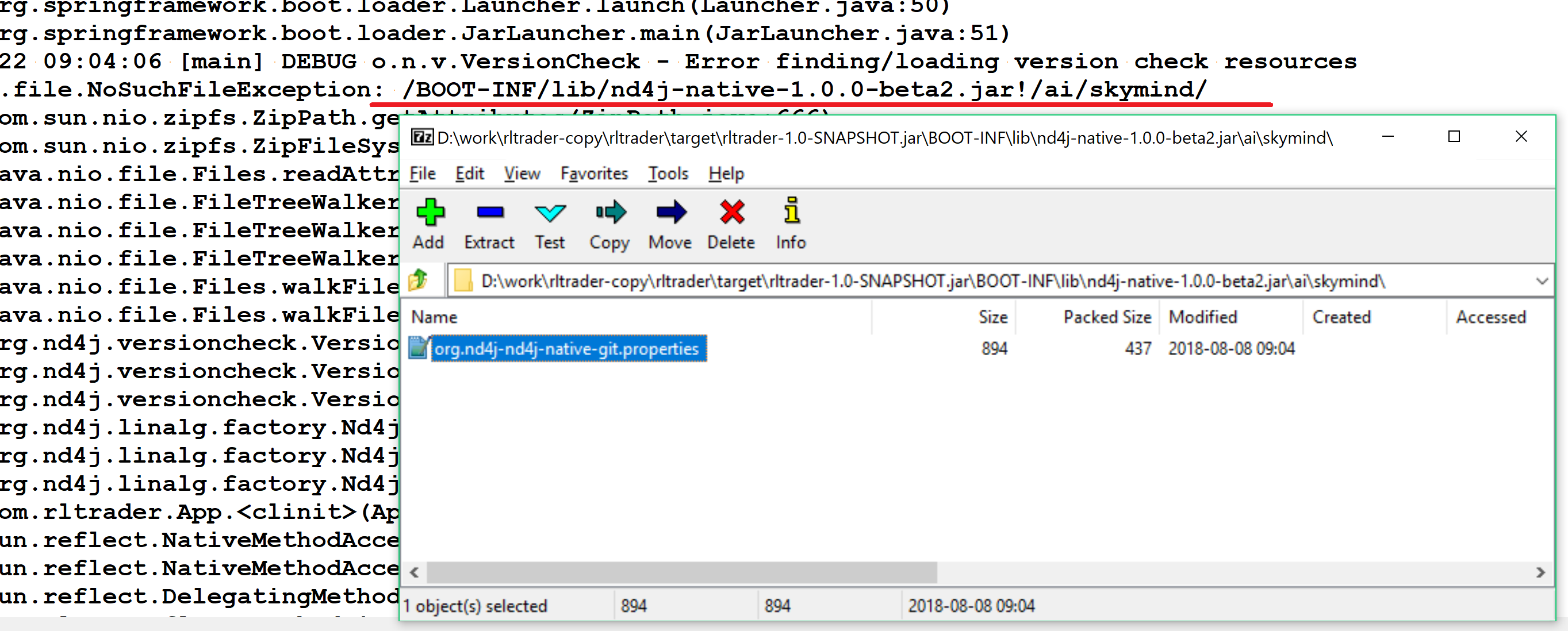This screenshot has height=631, width=1568.
Task: Open the File menu
Action: click(422, 174)
